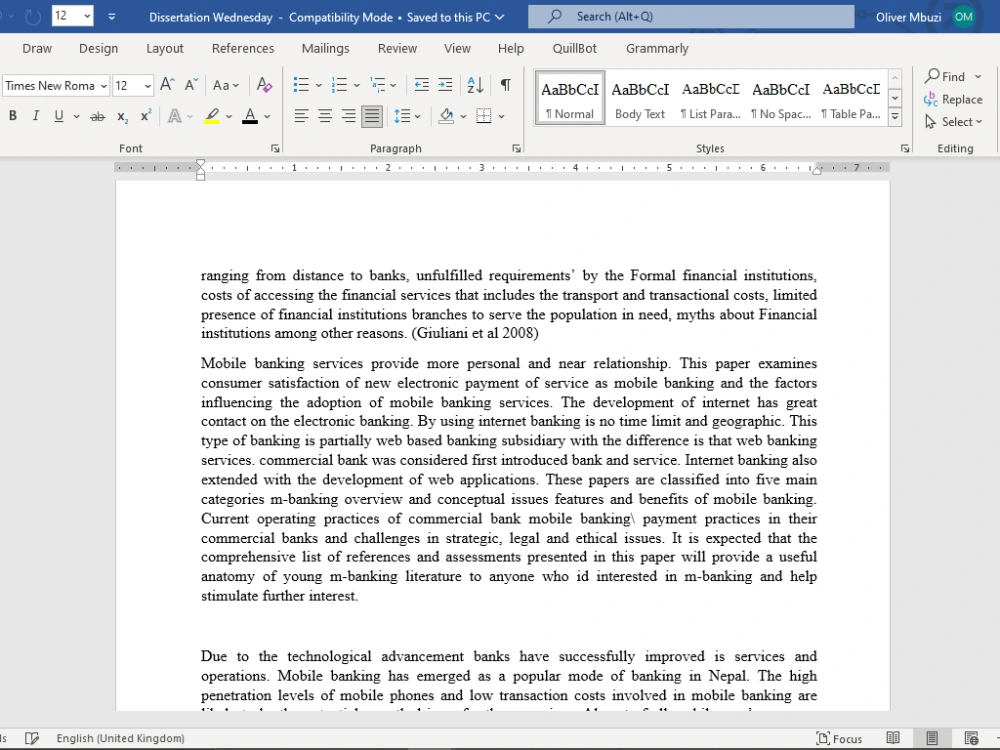Open the Grammarly tab
Screen dimensions: 1000x750
point(657,48)
